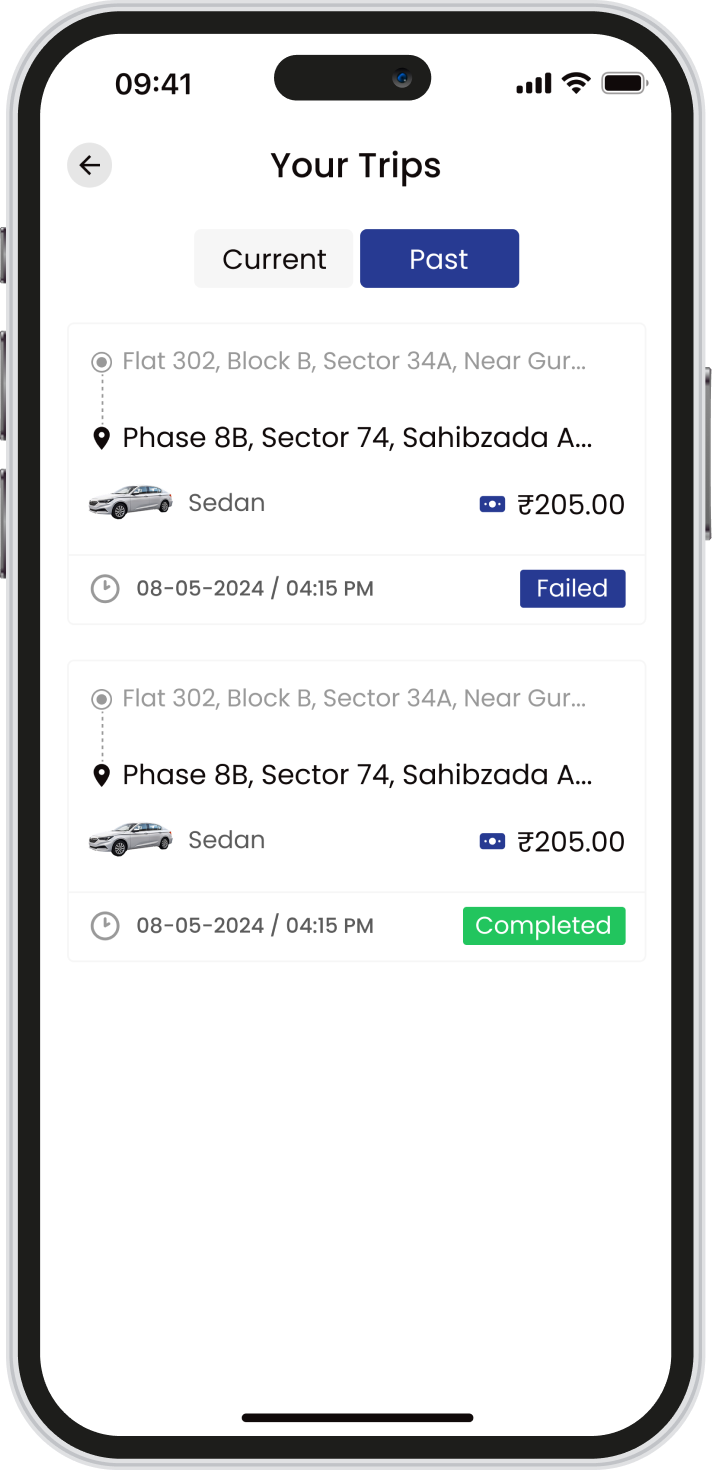Click the clock icon in the completed trip
Screen dimensions: 713x1470
(105, 925)
